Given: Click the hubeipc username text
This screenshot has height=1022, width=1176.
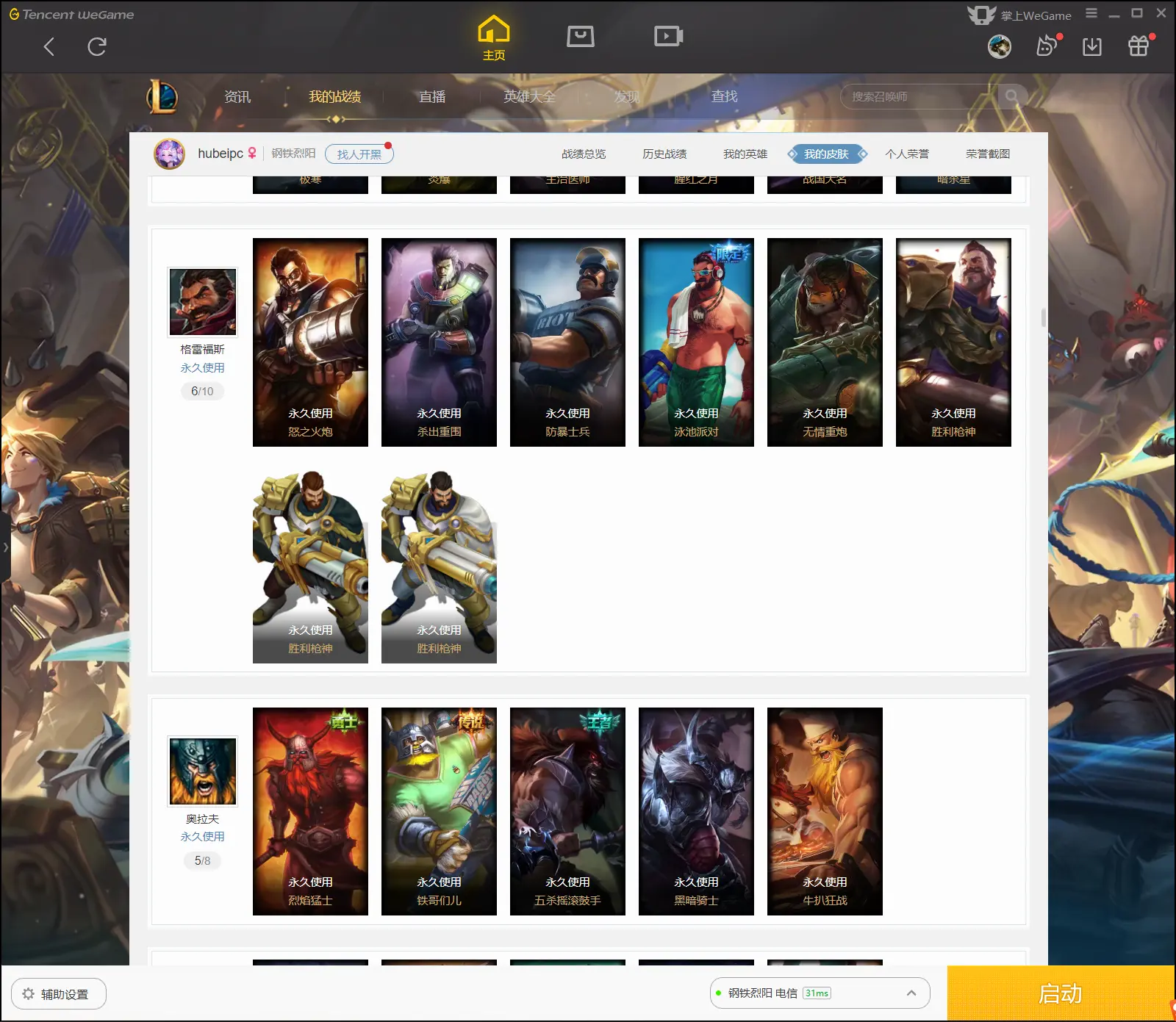Looking at the screenshot, I should pyautogui.click(x=220, y=154).
